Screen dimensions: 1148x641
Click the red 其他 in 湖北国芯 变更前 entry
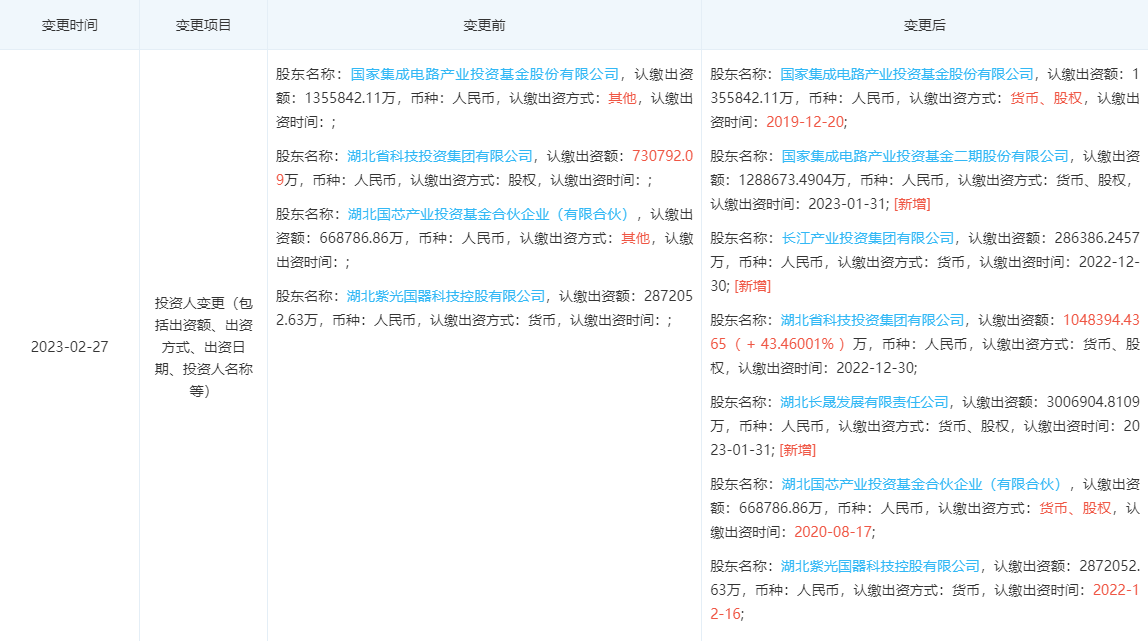click(636, 238)
